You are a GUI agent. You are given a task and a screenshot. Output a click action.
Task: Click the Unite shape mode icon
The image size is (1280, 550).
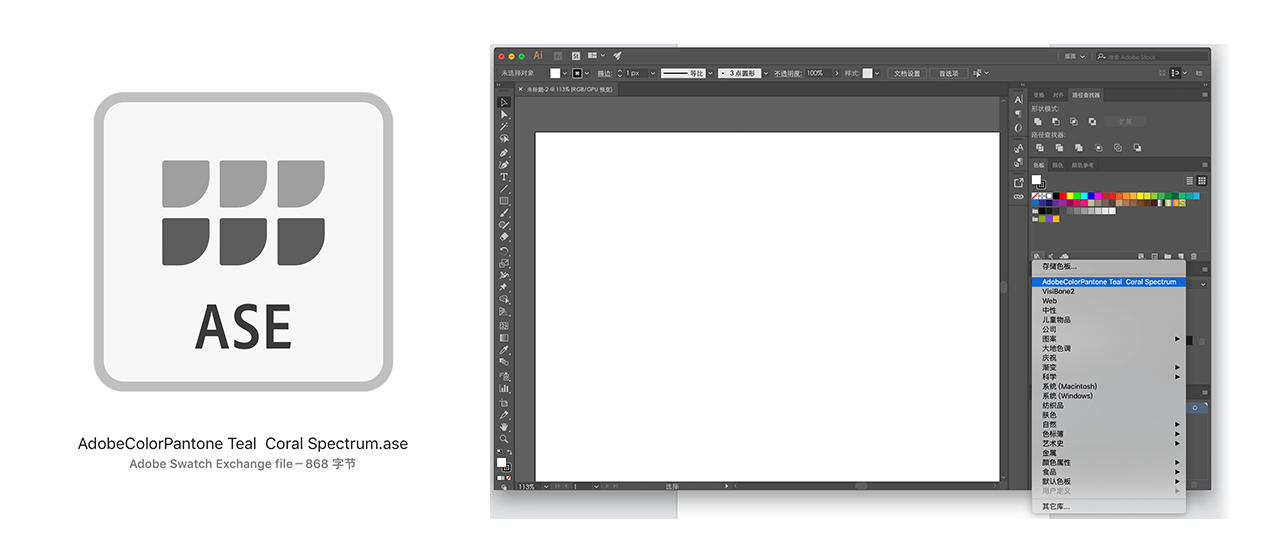(x=1039, y=121)
